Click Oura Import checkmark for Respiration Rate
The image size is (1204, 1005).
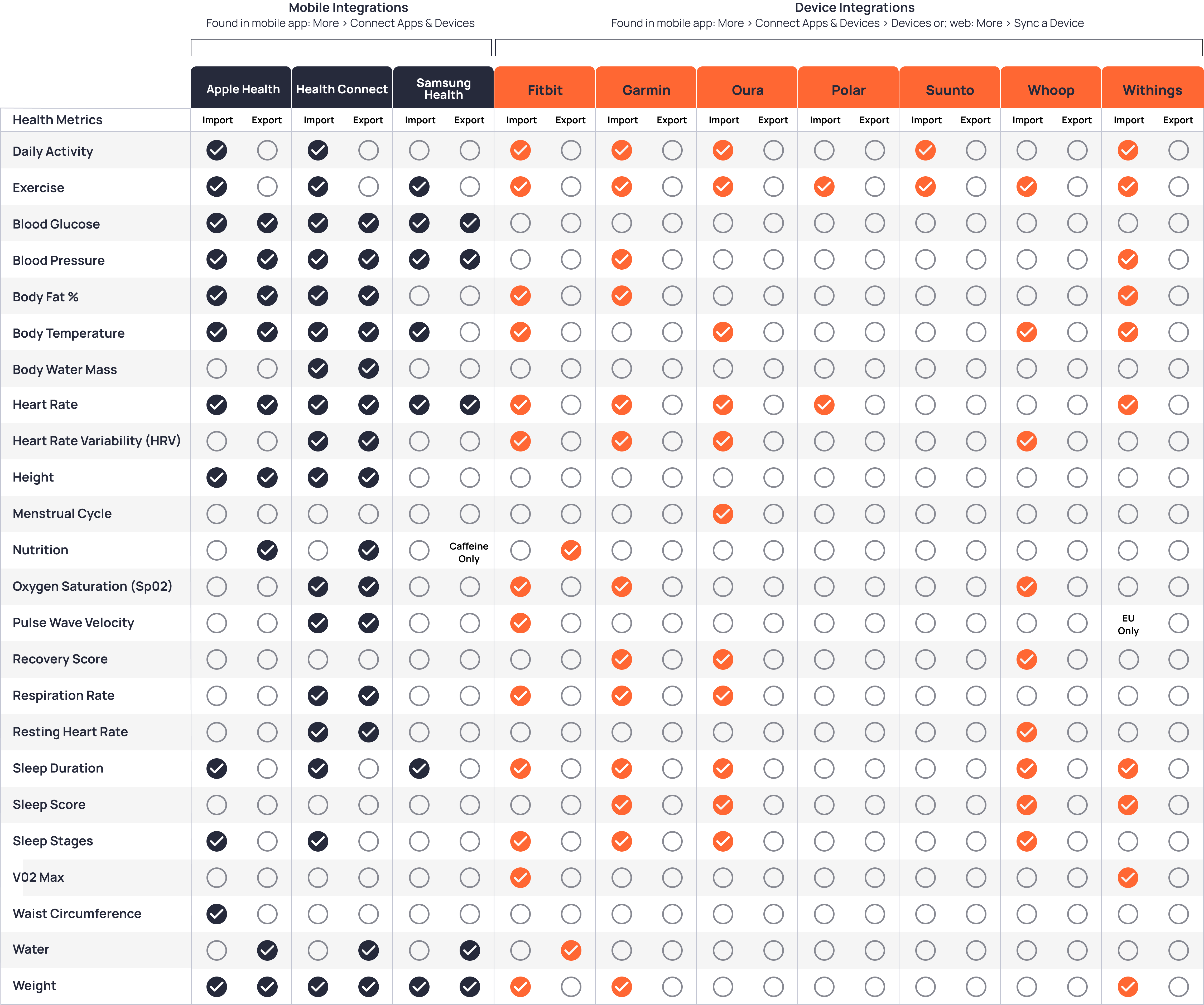coord(723,696)
